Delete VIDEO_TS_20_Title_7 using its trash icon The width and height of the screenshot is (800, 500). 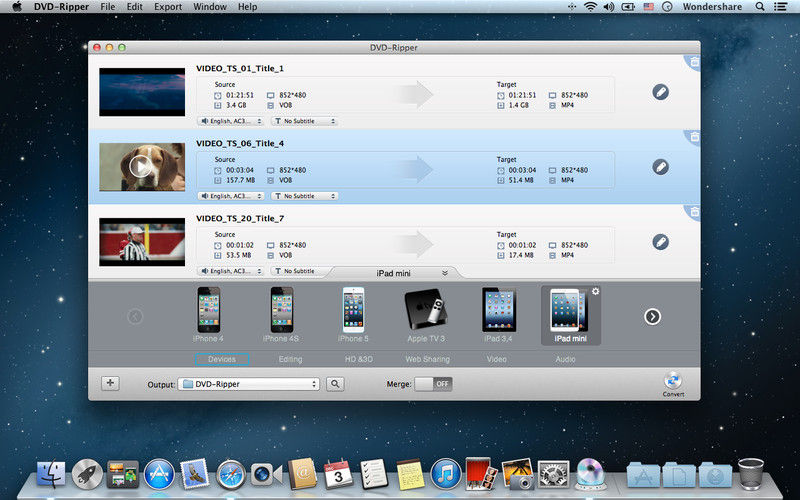[x=694, y=212]
